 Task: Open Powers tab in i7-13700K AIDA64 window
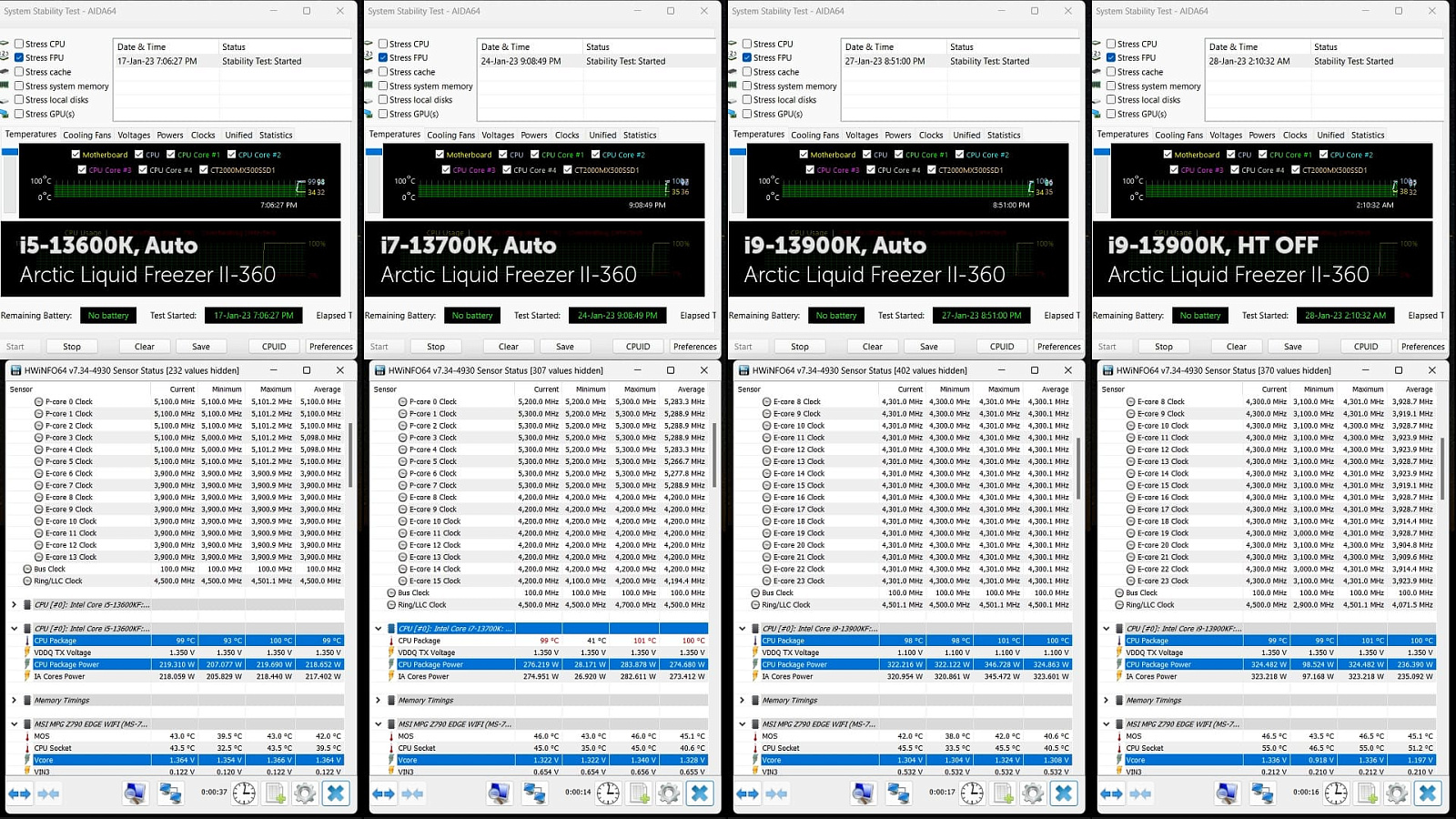[534, 135]
